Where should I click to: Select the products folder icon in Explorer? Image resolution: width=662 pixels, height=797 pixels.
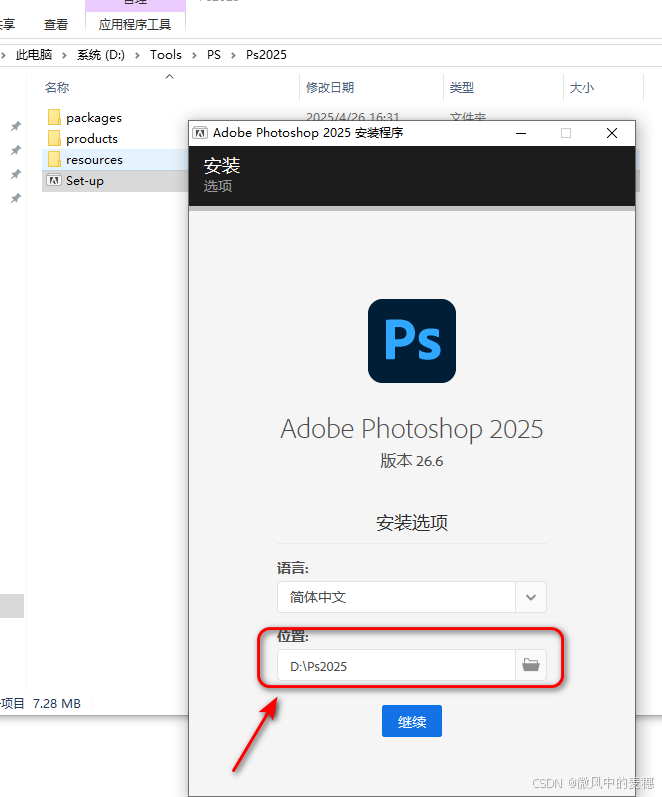[54, 138]
